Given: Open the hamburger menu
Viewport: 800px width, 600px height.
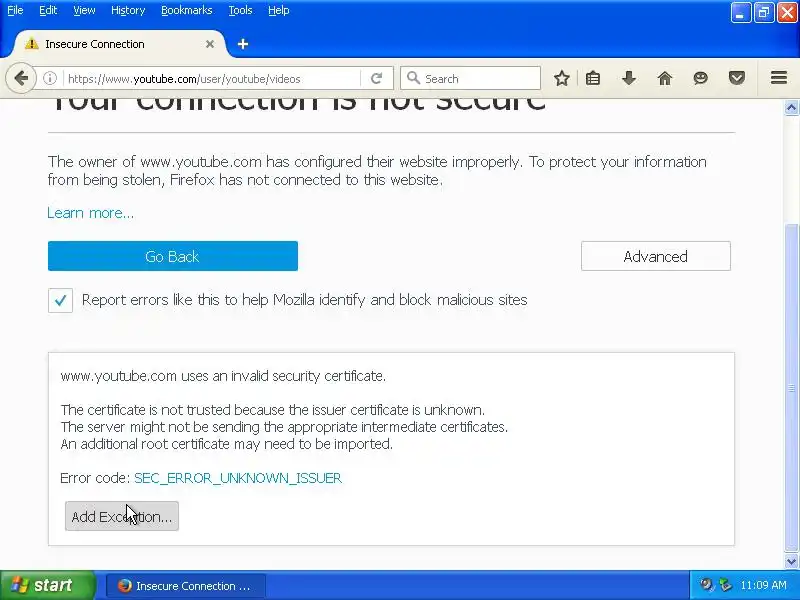Looking at the screenshot, I should pyautogui.click(x=779, y=78).
